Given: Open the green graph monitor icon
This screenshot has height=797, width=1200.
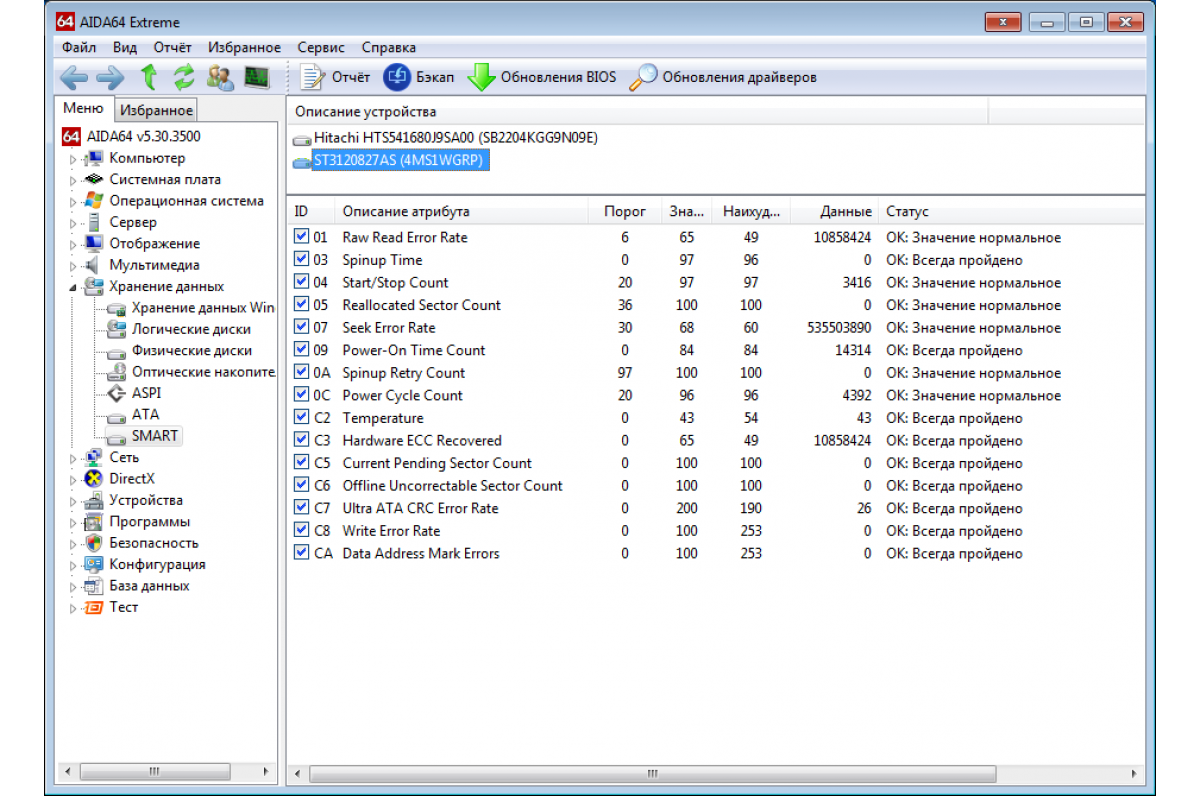Looking at the screenshot, I should tap(257, 77).
